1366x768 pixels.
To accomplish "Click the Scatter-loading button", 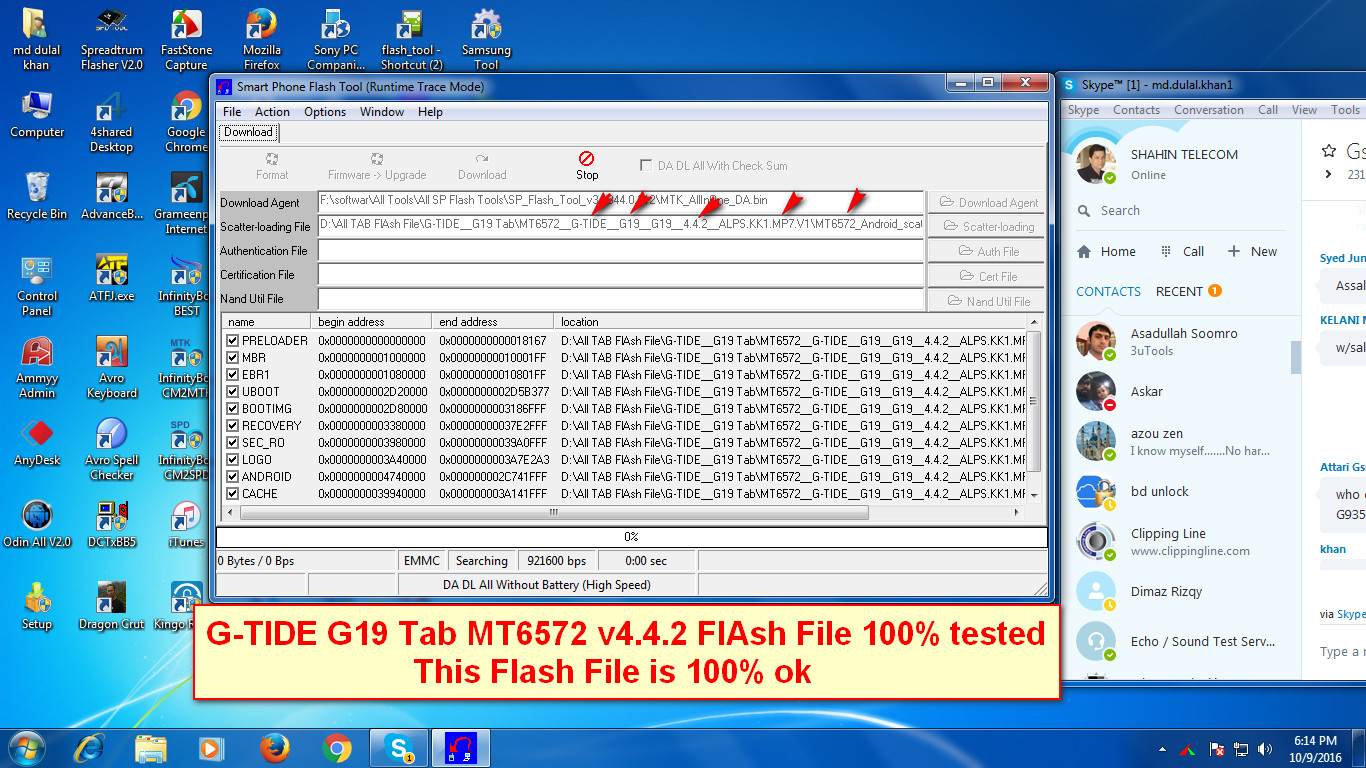I will point(986,226).
